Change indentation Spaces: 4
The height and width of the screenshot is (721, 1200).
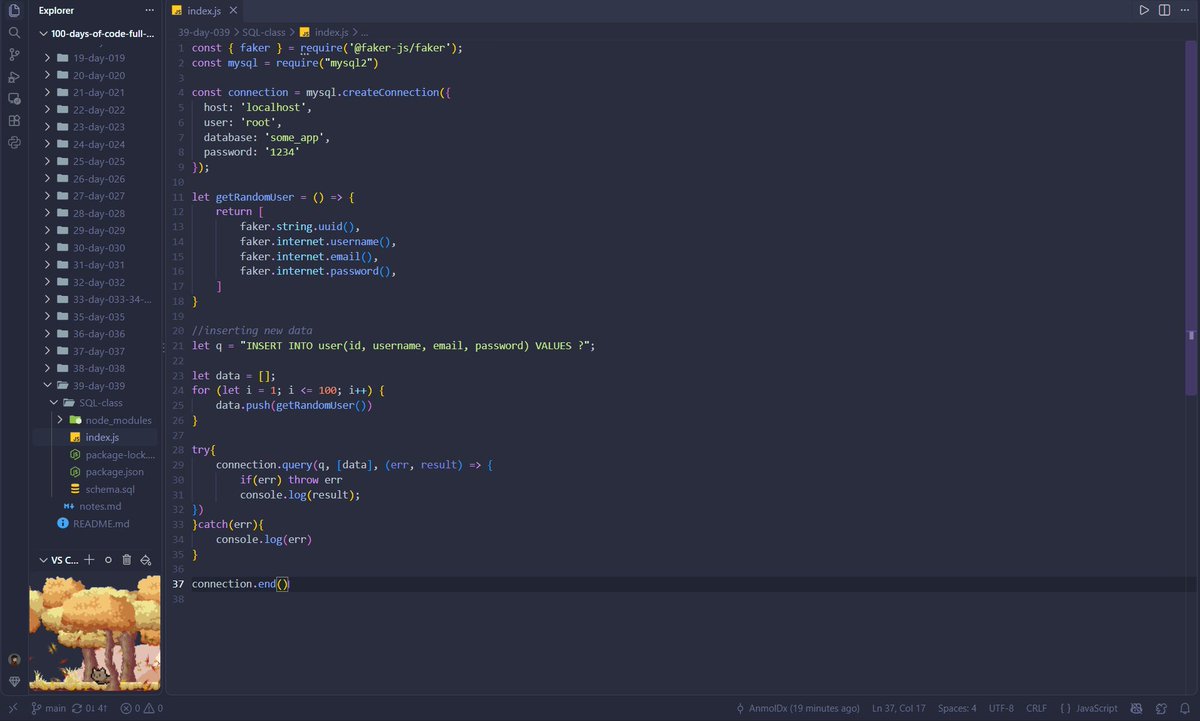point(957,708)
